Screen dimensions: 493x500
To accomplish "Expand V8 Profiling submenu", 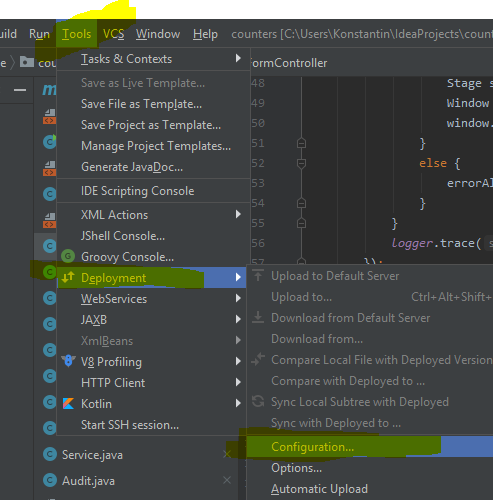I will tap(152, 362).
